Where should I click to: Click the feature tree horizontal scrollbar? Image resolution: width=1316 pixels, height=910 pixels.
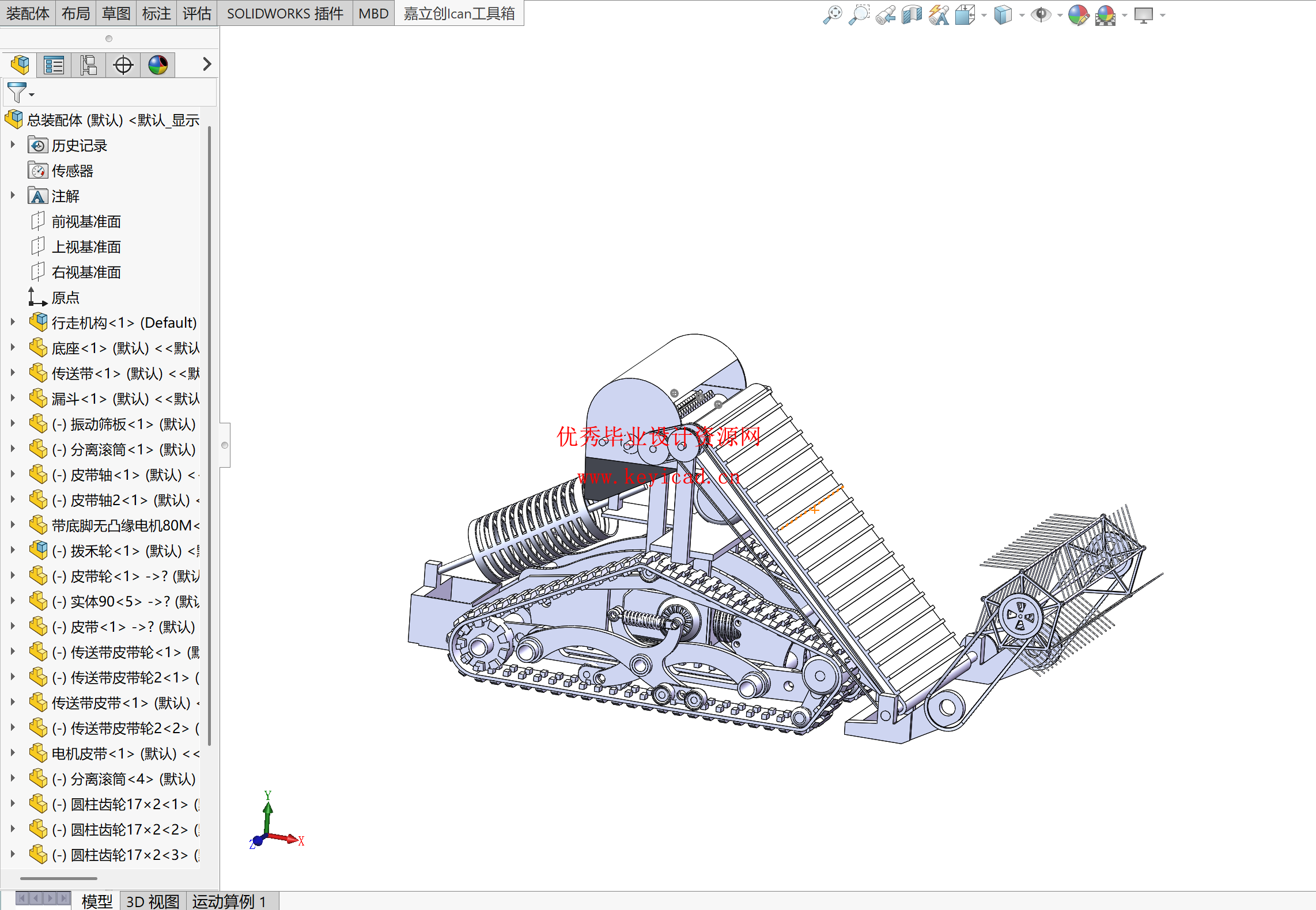tap(59, 878)
